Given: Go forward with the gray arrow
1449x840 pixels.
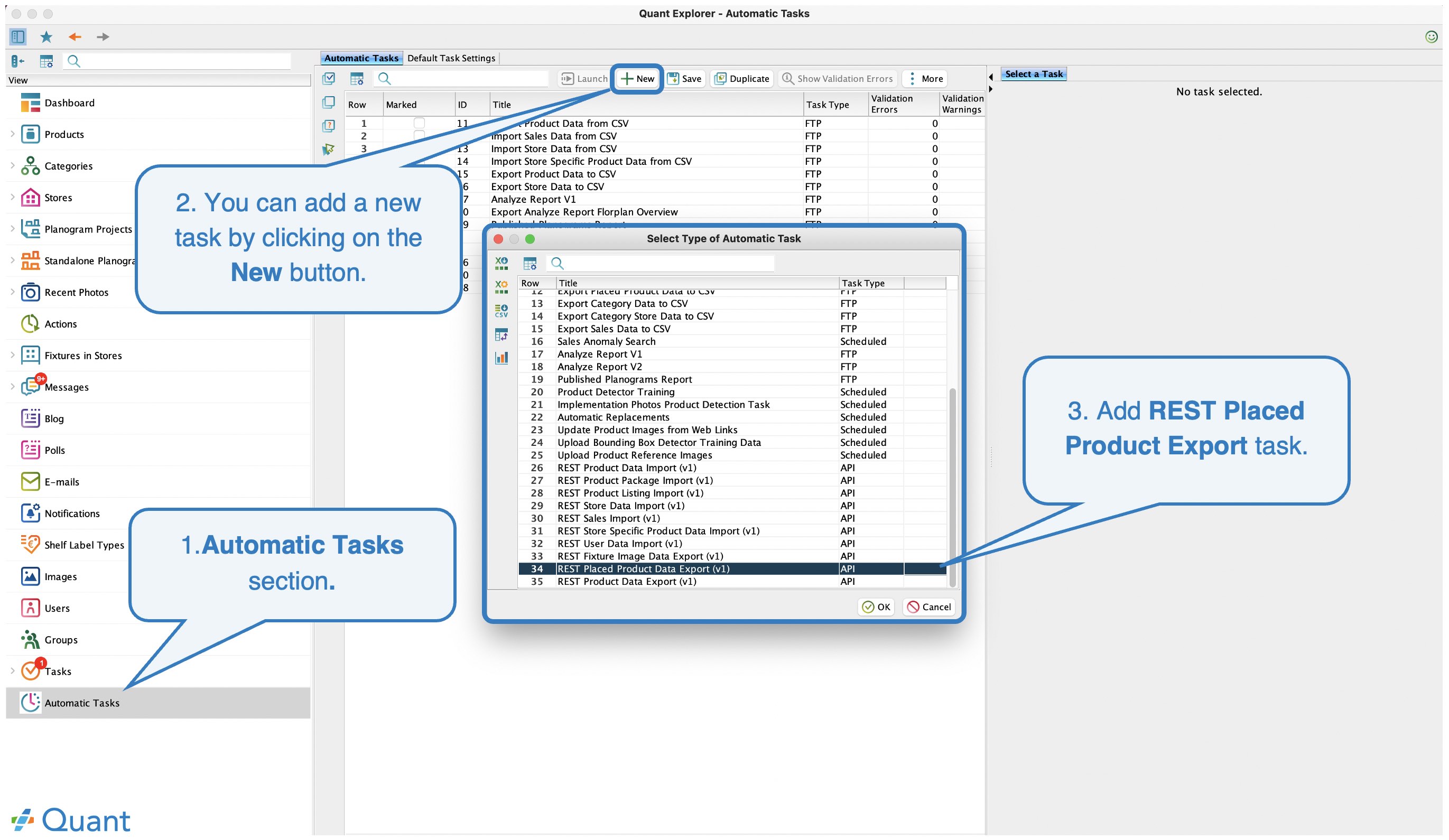Looking at the screenshot, I should coord(103,37).
